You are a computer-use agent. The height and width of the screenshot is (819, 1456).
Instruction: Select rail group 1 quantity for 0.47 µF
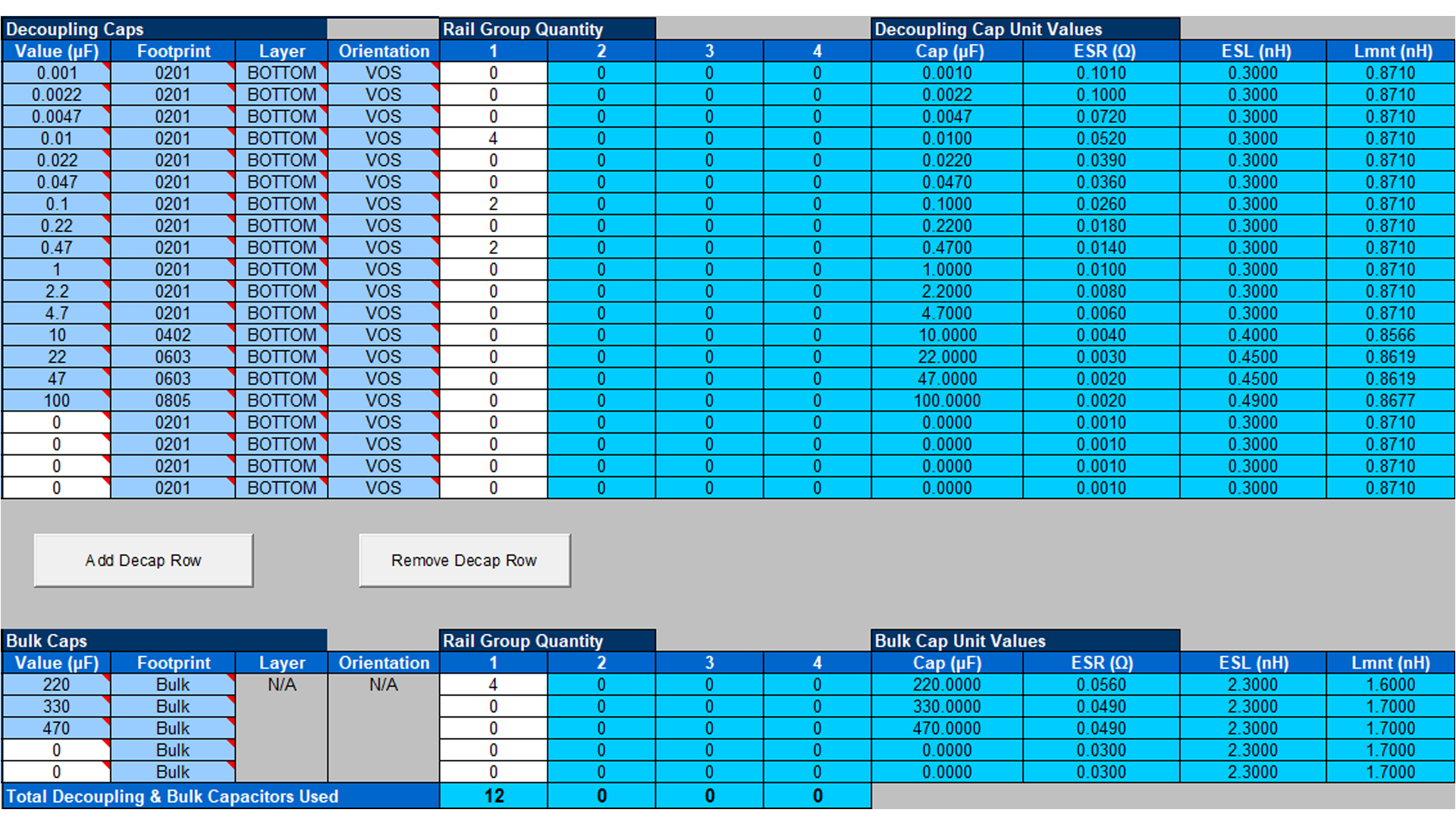pos(493,248)
